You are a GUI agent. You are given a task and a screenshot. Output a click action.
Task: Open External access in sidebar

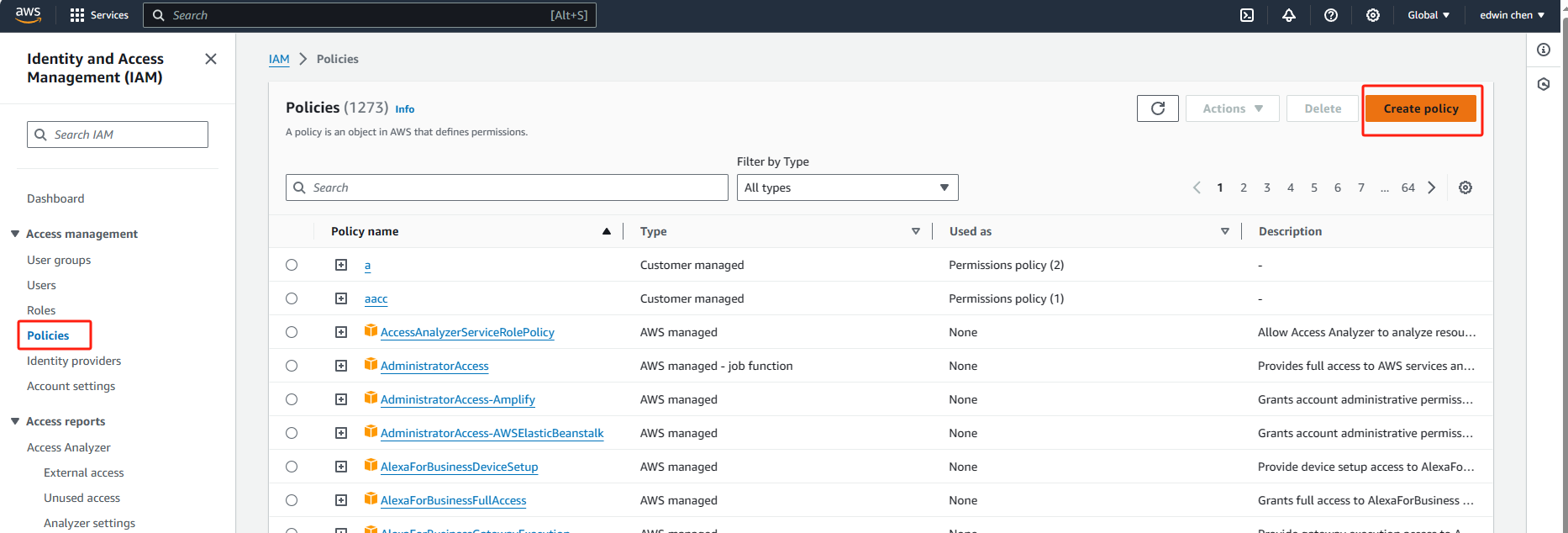[84, 472]
